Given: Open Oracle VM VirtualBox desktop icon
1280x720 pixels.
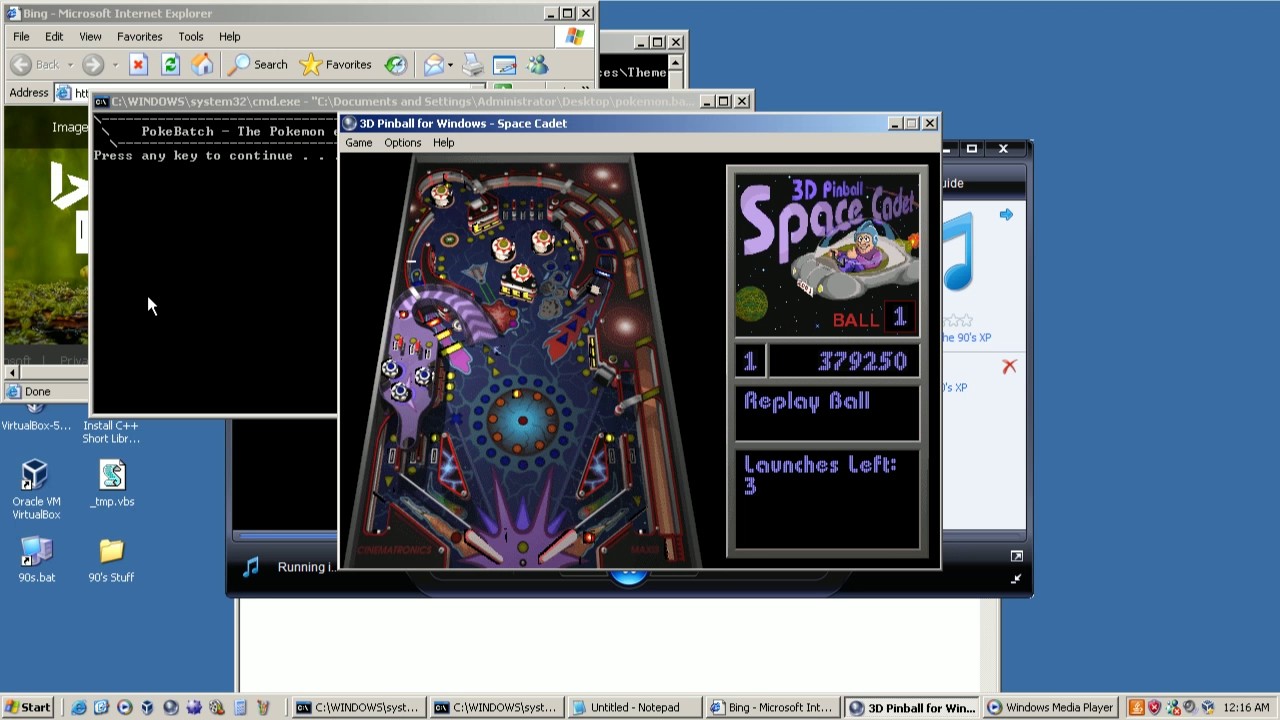Looking at the screenshot, I should [x=36, y=489].
